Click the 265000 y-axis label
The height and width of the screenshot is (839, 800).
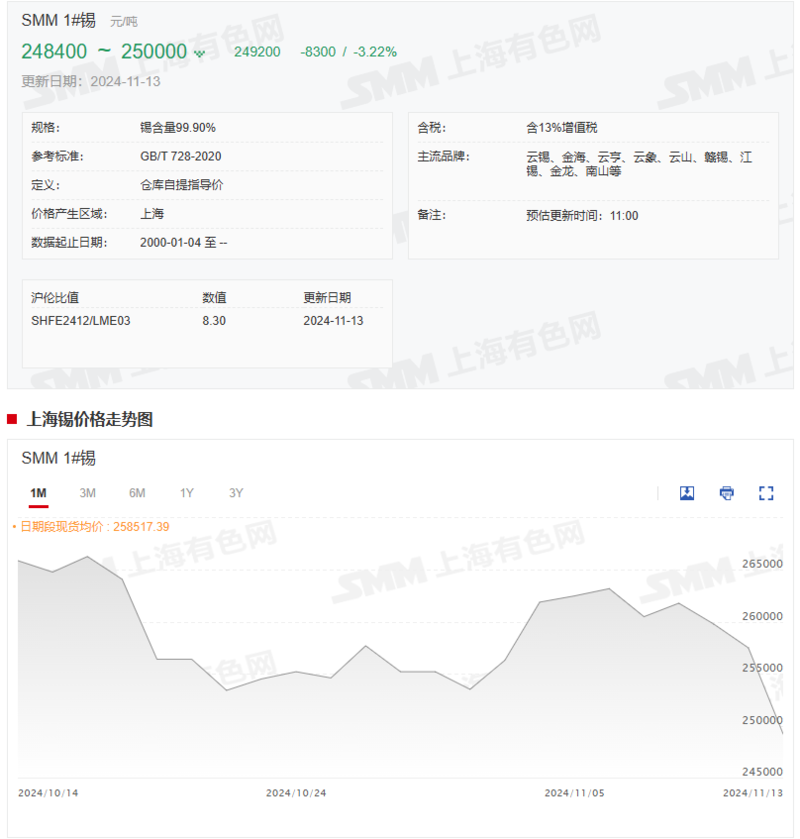(762, 564)
